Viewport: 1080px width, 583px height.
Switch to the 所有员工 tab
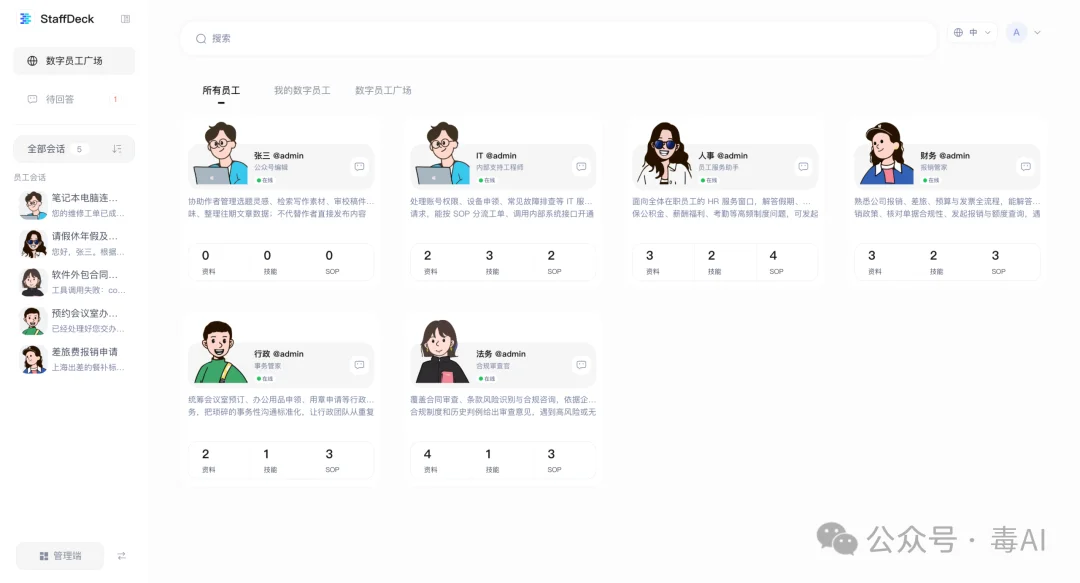point(221,90)
